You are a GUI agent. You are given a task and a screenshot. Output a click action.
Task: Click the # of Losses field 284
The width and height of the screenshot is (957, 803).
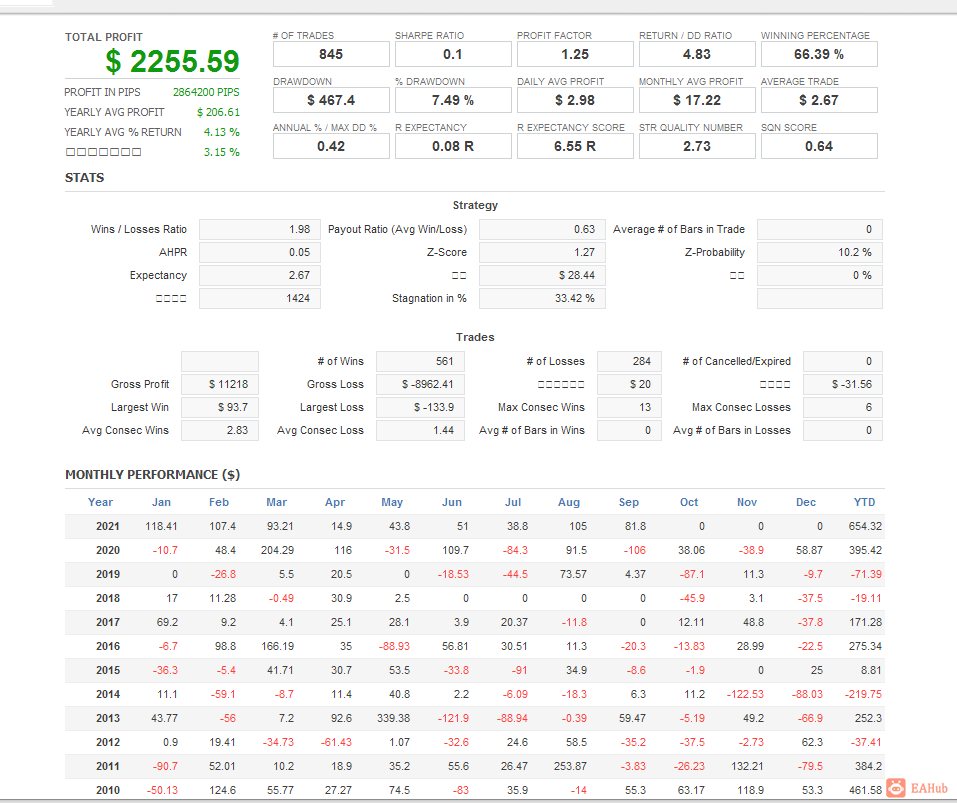629,361
